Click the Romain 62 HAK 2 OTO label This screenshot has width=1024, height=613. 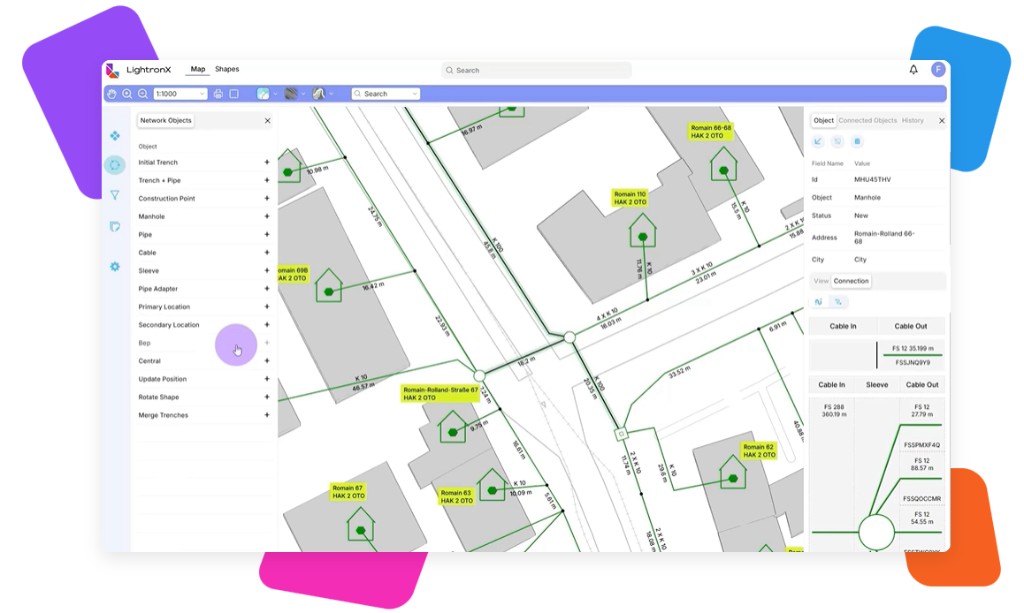pyautogui.click(x=759, y=450)
